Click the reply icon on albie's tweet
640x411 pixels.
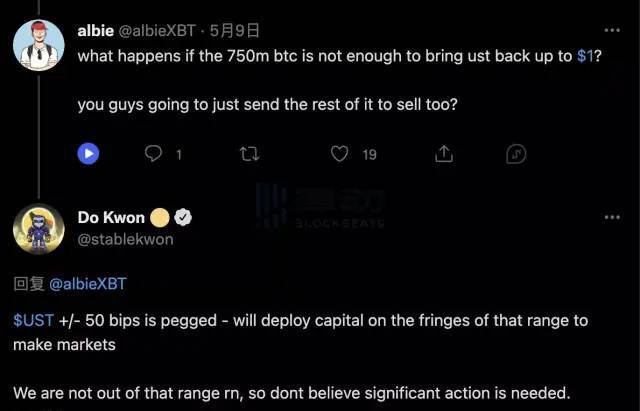point(154,154)
